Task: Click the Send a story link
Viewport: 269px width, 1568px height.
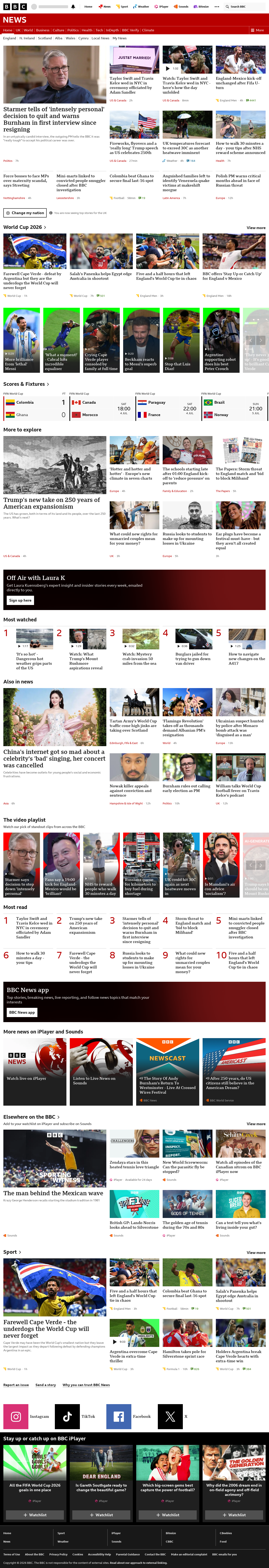Action: tap(46, 1385)
